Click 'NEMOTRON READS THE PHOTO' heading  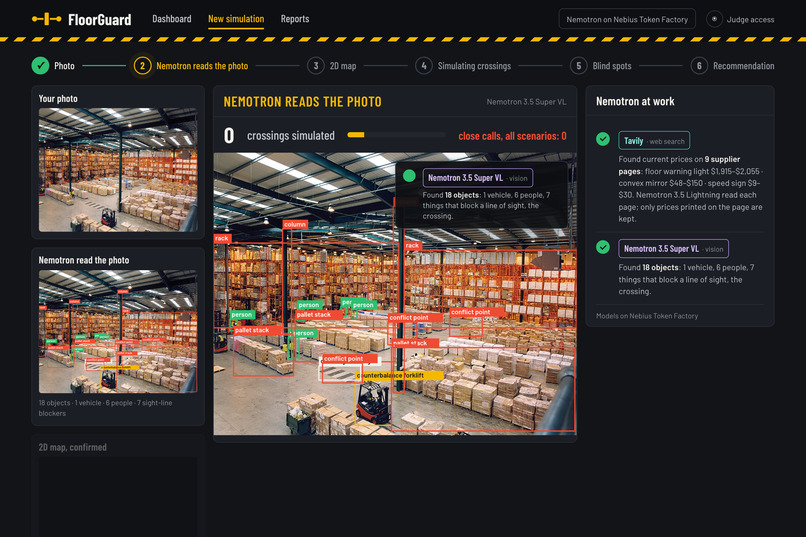click(302, 102)
